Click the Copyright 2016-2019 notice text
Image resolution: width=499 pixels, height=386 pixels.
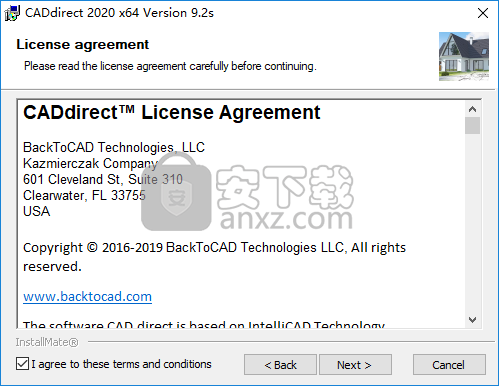click(214, 257)
